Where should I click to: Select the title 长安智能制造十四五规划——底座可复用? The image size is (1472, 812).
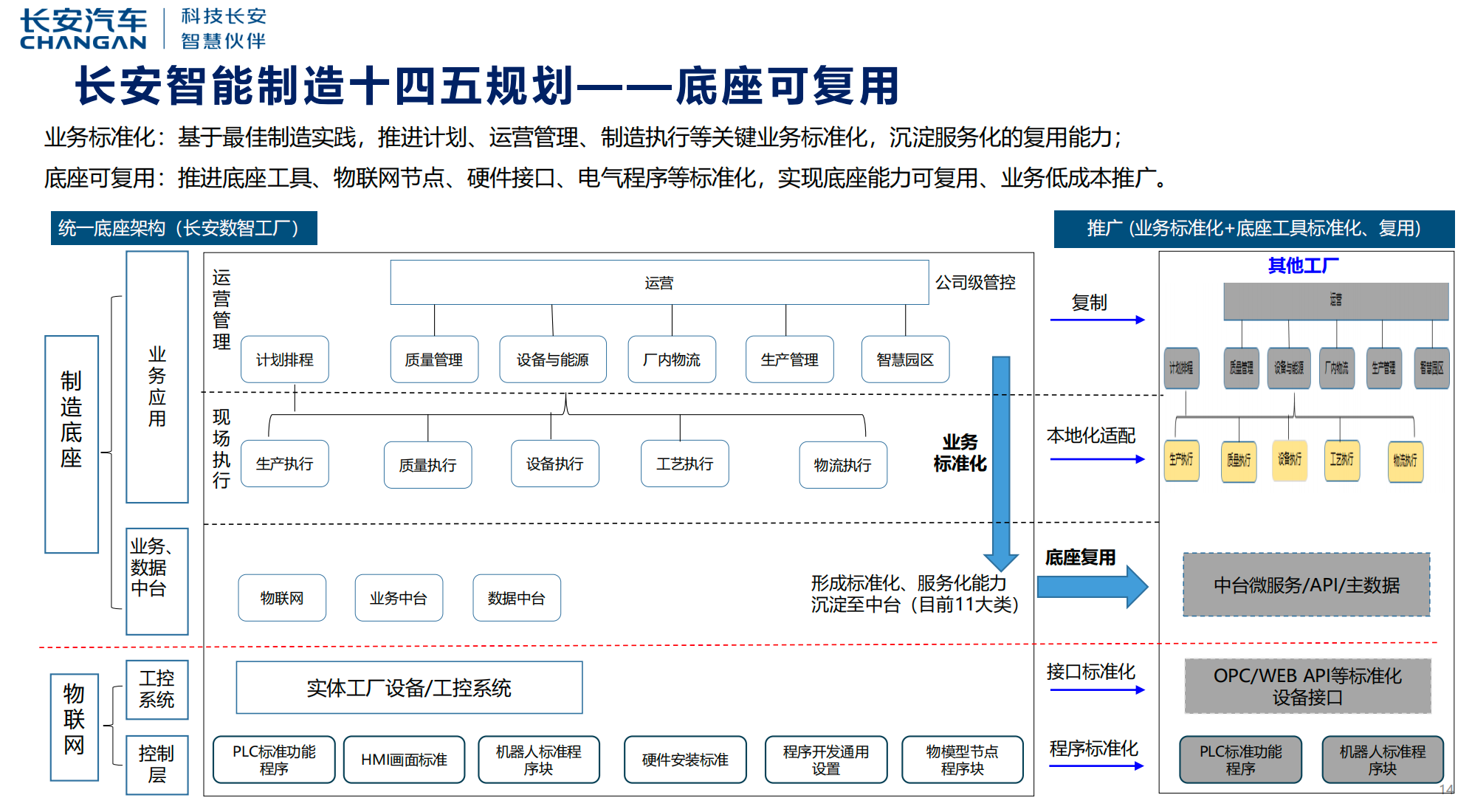pos(487,86)
